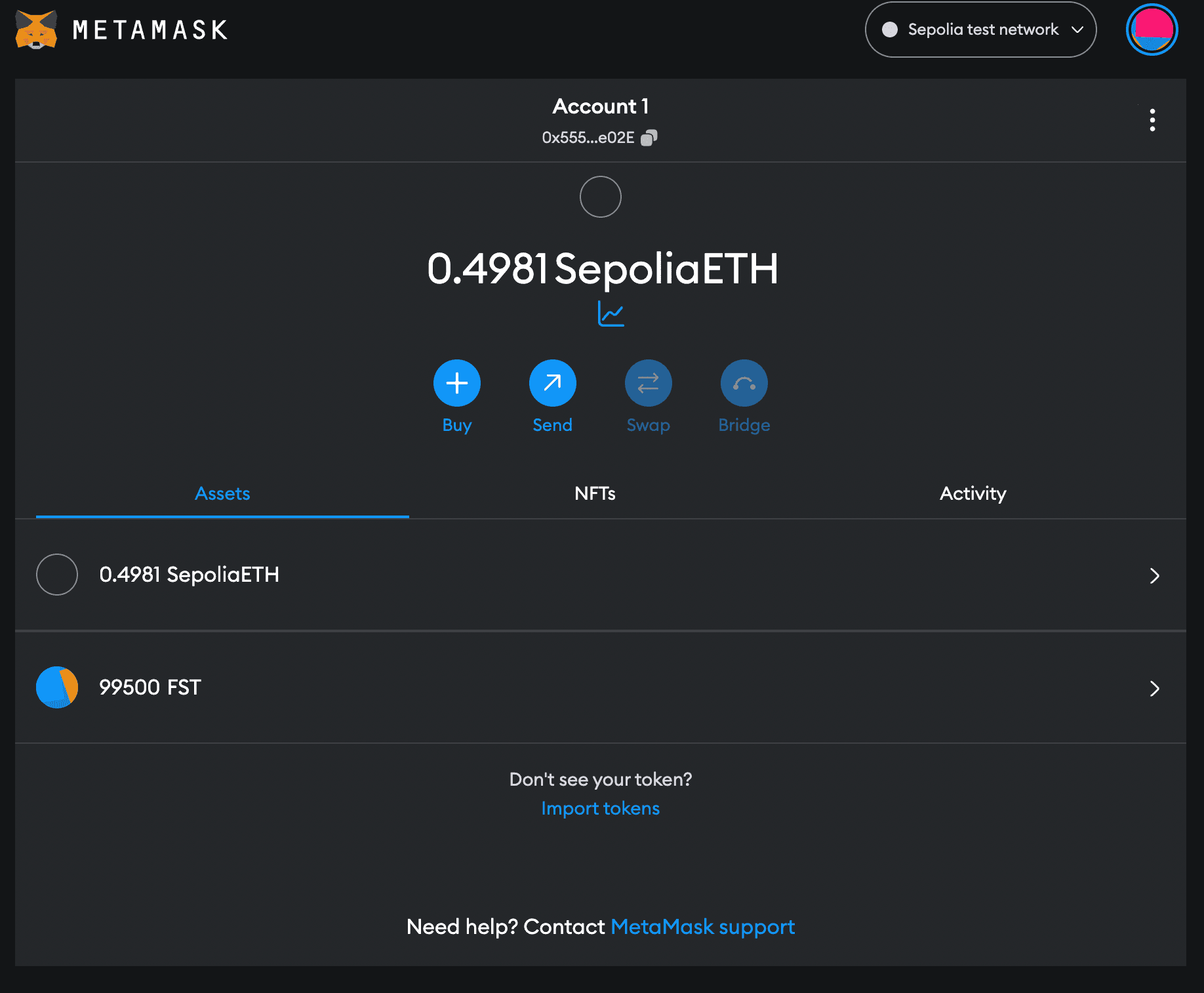This screenshot has height=993, width=1204.
Task: Switch to the Assets tab
Action: click(222, 493)
